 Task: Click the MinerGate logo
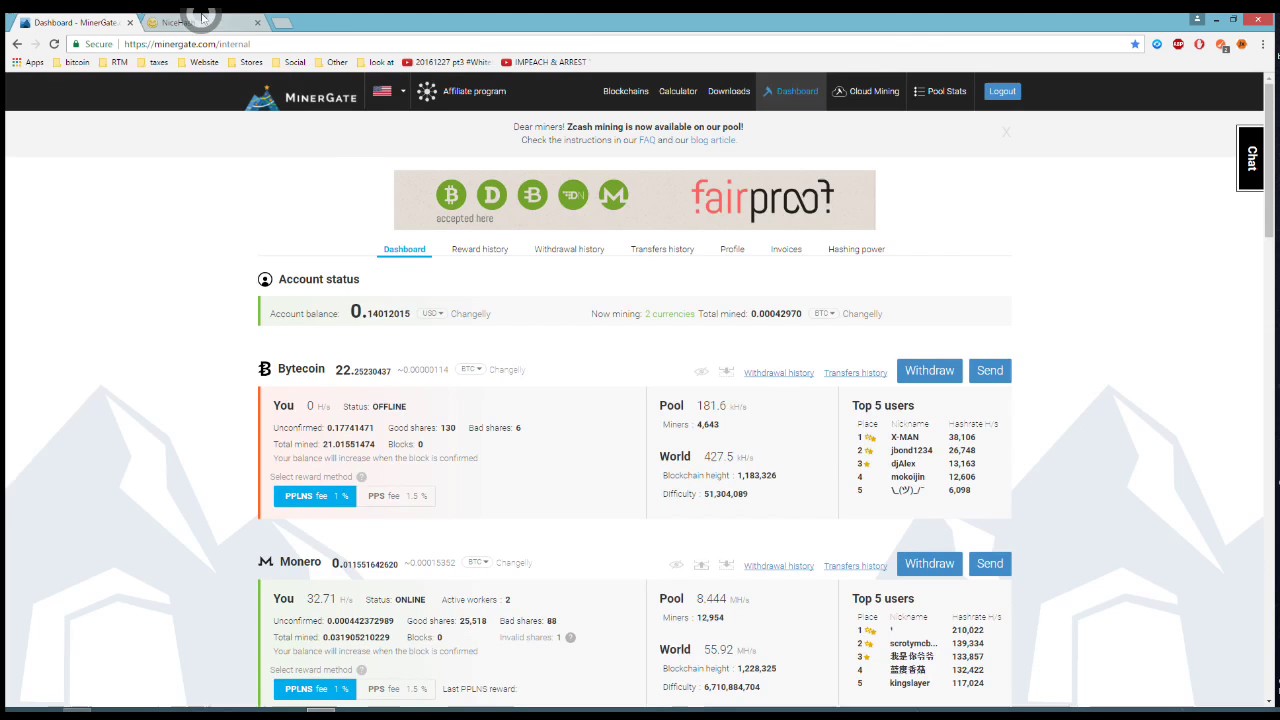click(x=302, y=96)
